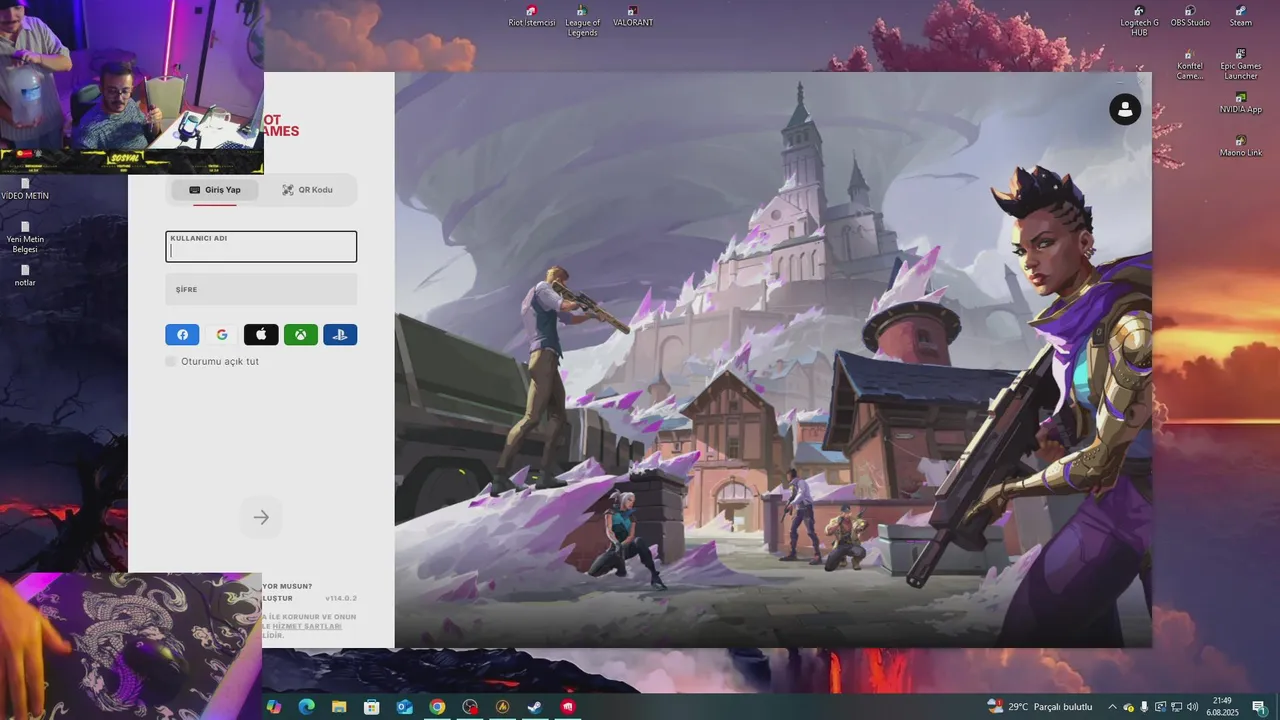Select Yeni Metin Belgesi desktop file

pos(25,237)
